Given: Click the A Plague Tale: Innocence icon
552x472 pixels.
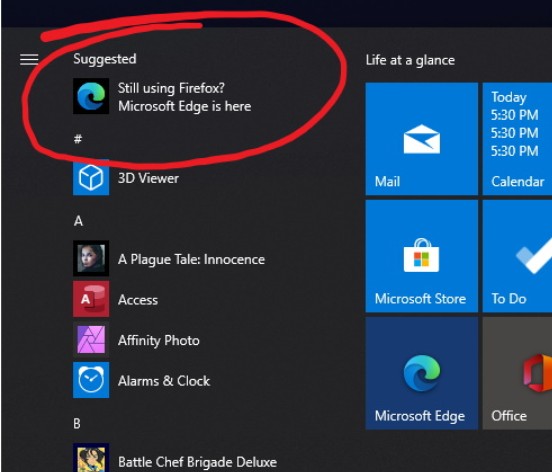Looking at the screenshot, I should pyautogui.click(x=91, y=258).
